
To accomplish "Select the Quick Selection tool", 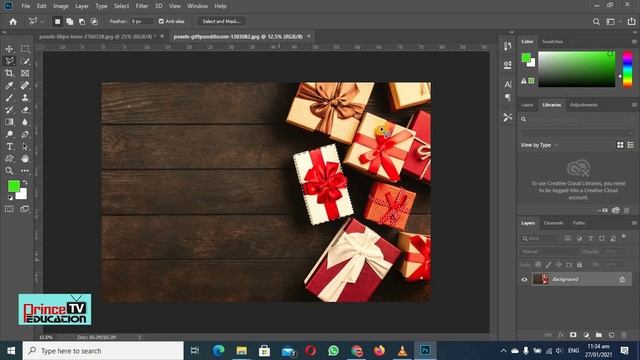I will (x=25, y=61).
